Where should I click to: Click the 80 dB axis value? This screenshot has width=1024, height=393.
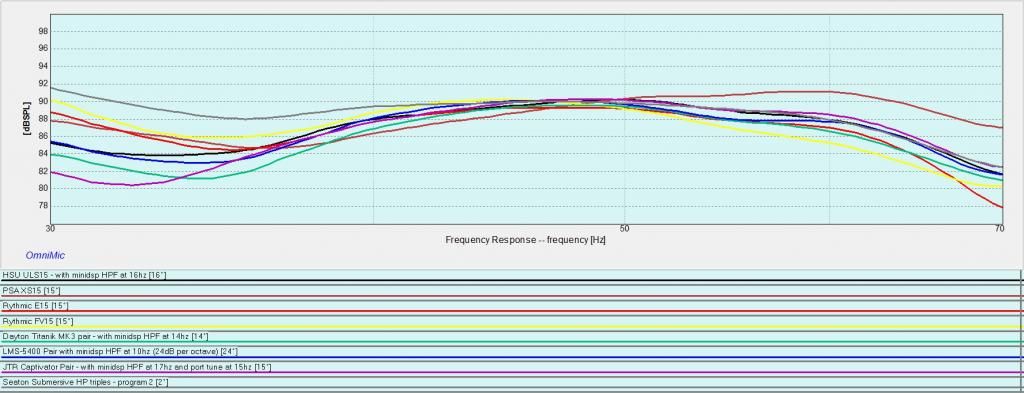[43, 189]
